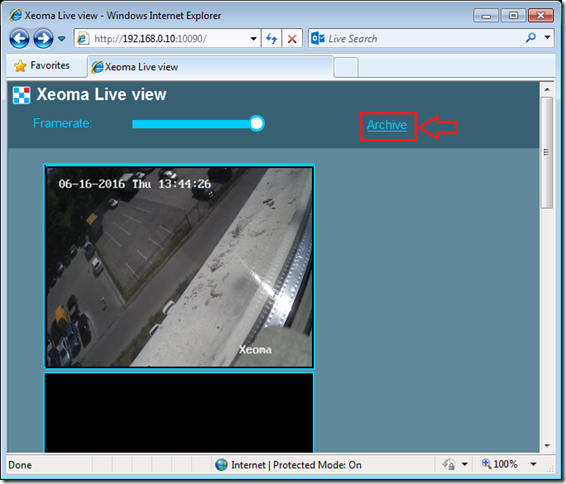Click the Live Search provider icon
Image resolution: width=566 pixels, height=484 pixels.
pos(318,38)
